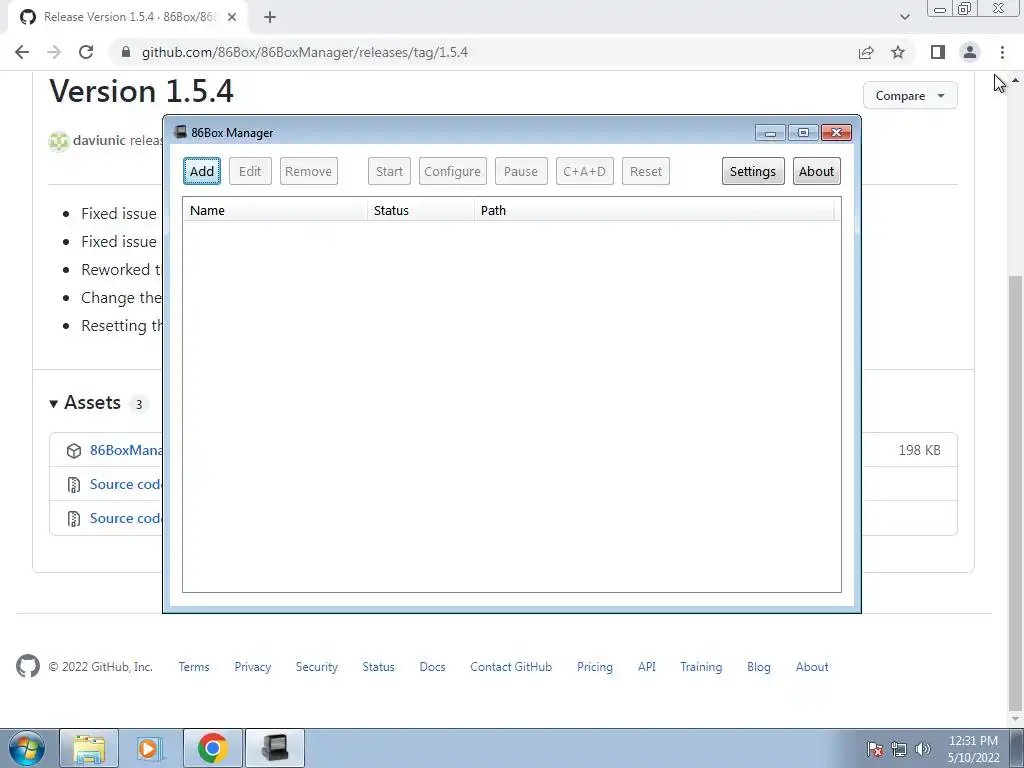Open the Compare dropdown on GitHub

[x=910, y=95]
